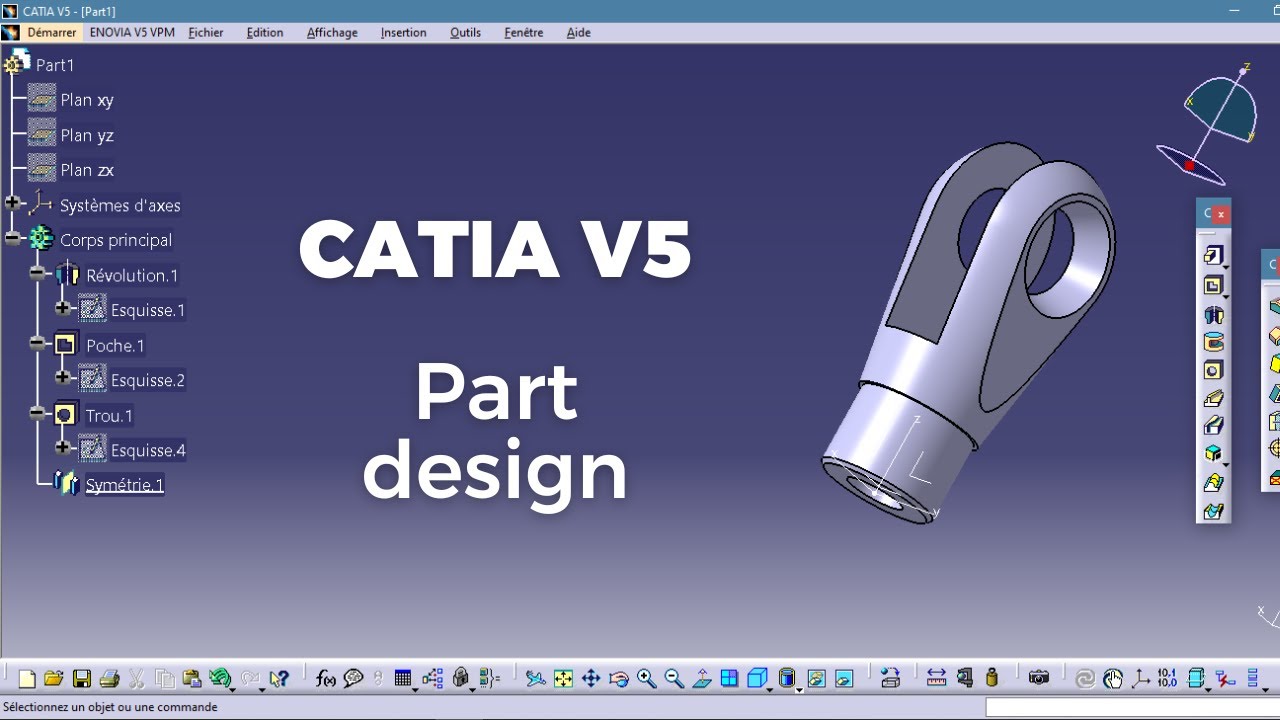1280x720 pixels.
Task: Expand the Systèmes d'axes node
Action: pyautogui.click(x=13, y=203)
